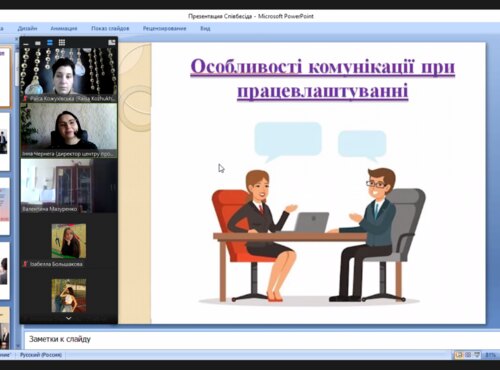
Task: Switch to Slide Sorter view in the status bar
Action: (468, 355)
